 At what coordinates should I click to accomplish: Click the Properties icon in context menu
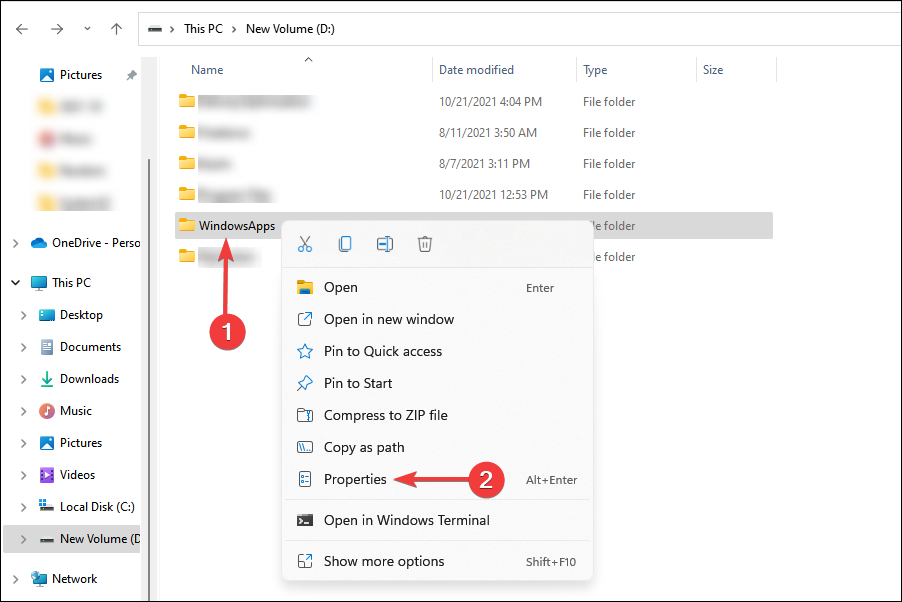305,479
